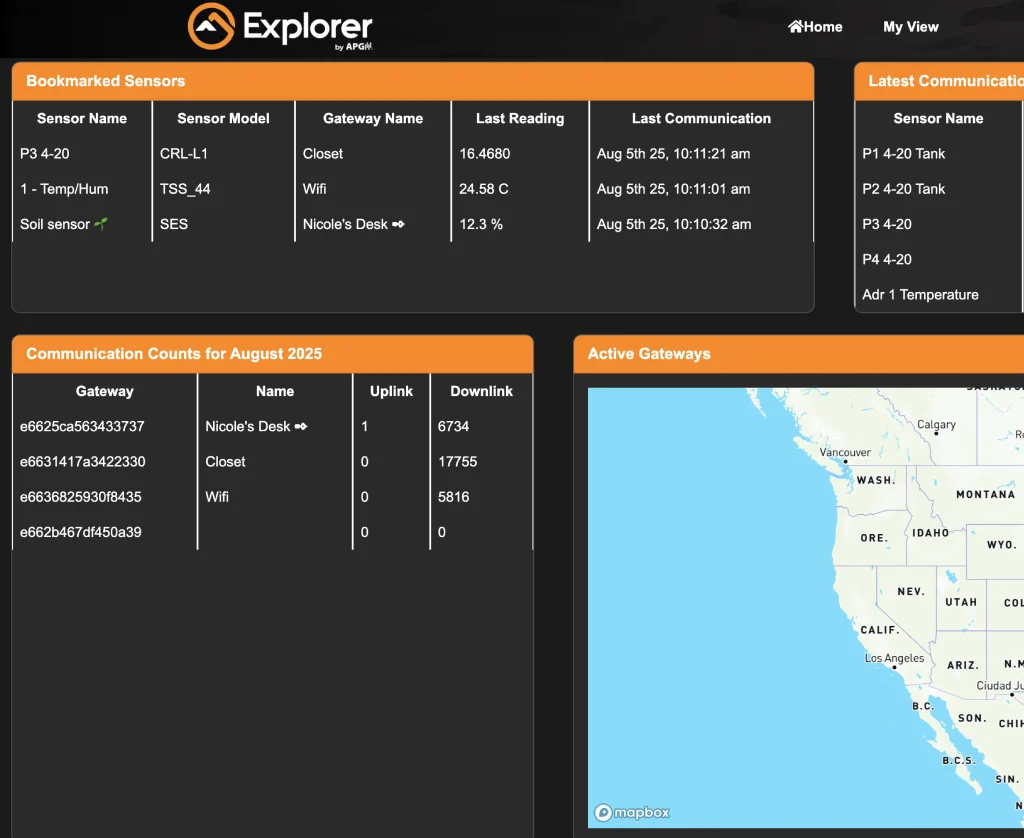This screenshot has height=838, width=1024.
Task: Click California on the Active Gateways map
Action: point(880,630)
